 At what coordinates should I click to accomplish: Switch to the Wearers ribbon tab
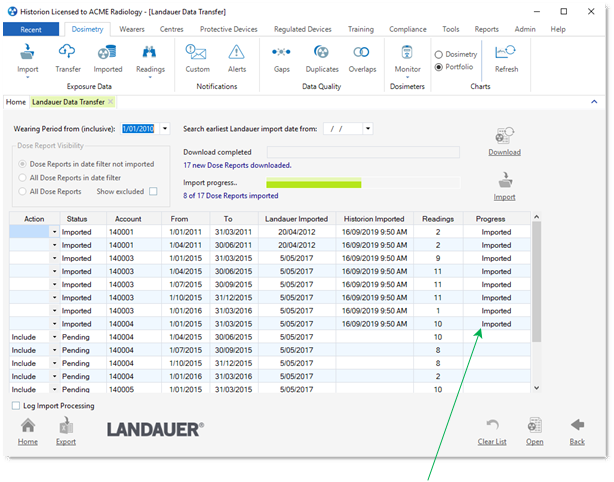point(132,29)
